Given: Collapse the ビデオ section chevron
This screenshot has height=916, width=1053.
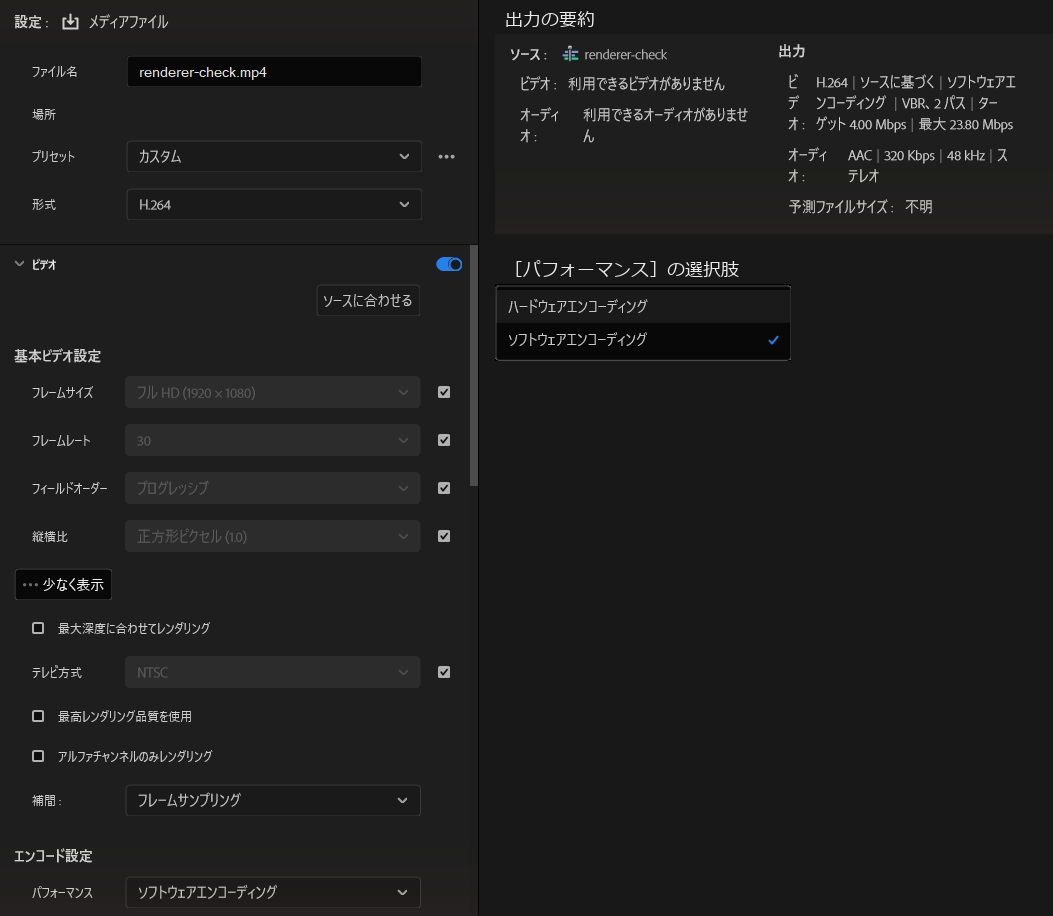Looking at the screenshot, I should tap(19, 265).
